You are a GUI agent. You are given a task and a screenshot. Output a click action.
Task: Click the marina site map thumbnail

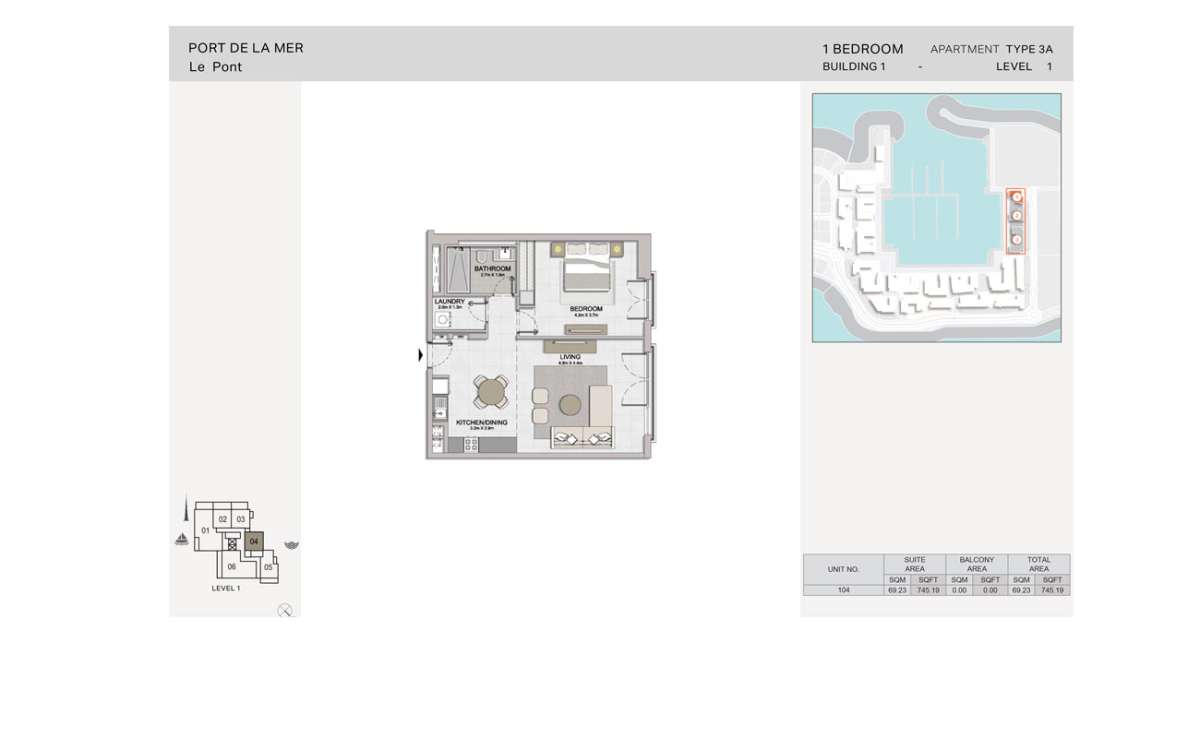tap(936, 218)
